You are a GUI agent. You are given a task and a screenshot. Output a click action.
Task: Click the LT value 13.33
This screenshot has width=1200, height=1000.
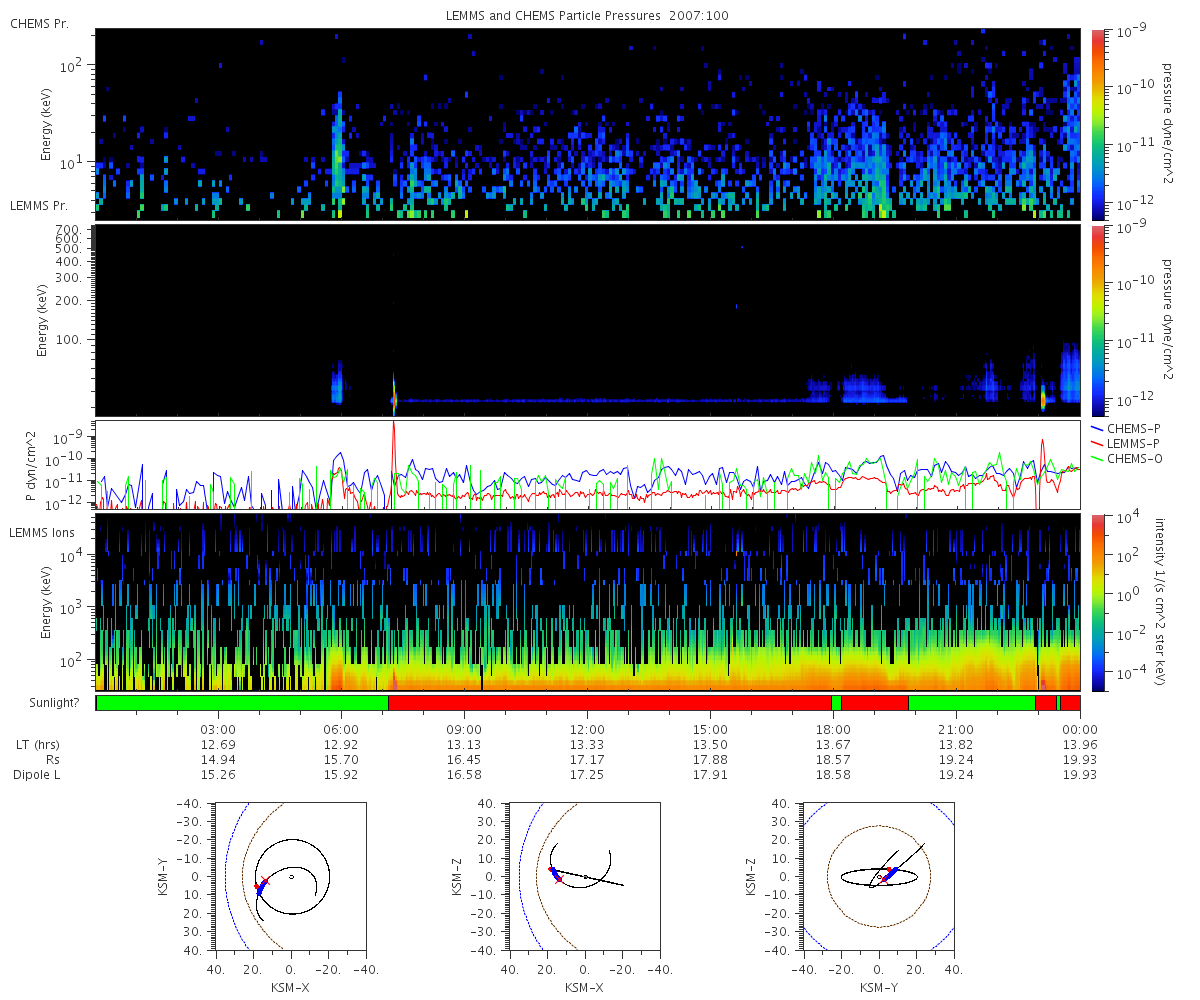(x=587, y=745)
